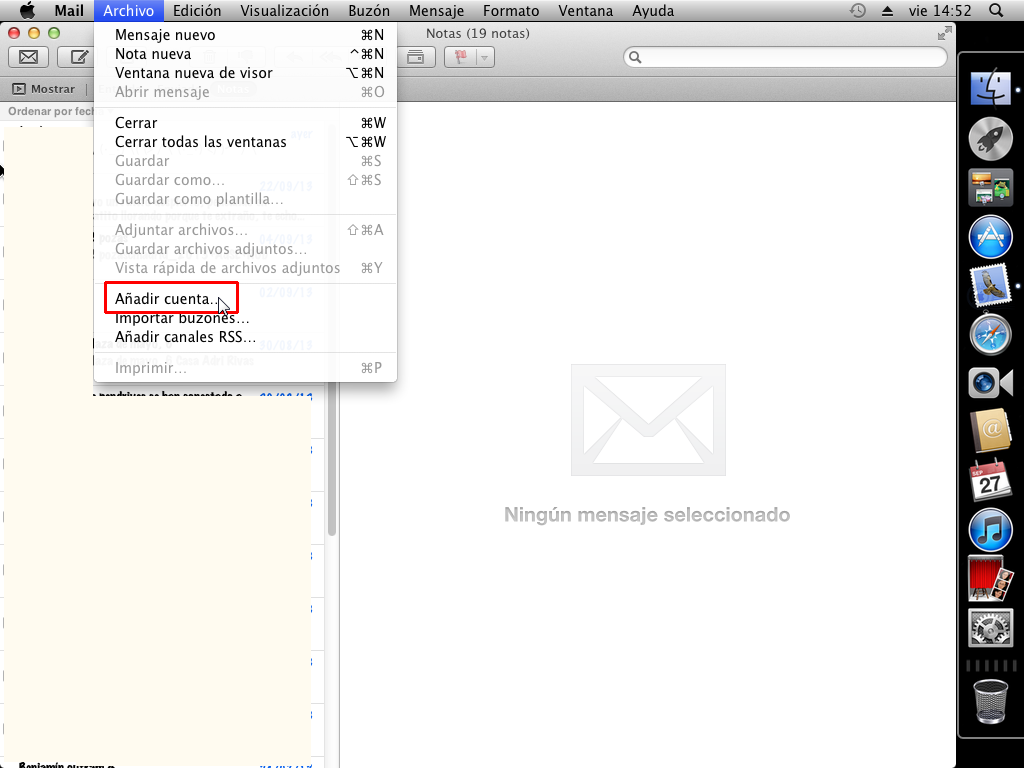Toggle fullscreen with the double-arrow in Notas window
The width and height of the screenshot is (1024, 768).
point(944,32)
